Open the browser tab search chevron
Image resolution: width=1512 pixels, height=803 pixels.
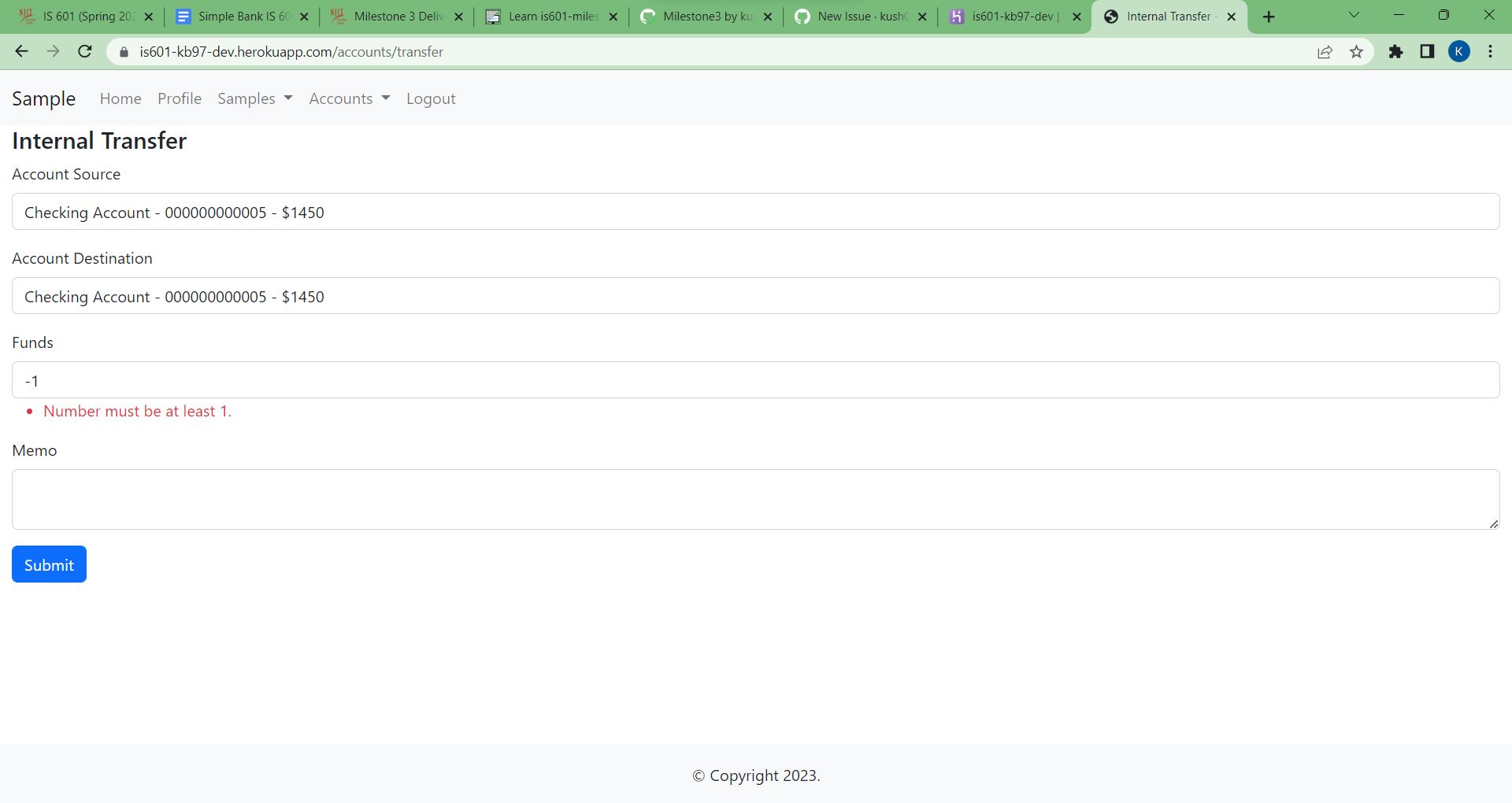pos(1354,14)
